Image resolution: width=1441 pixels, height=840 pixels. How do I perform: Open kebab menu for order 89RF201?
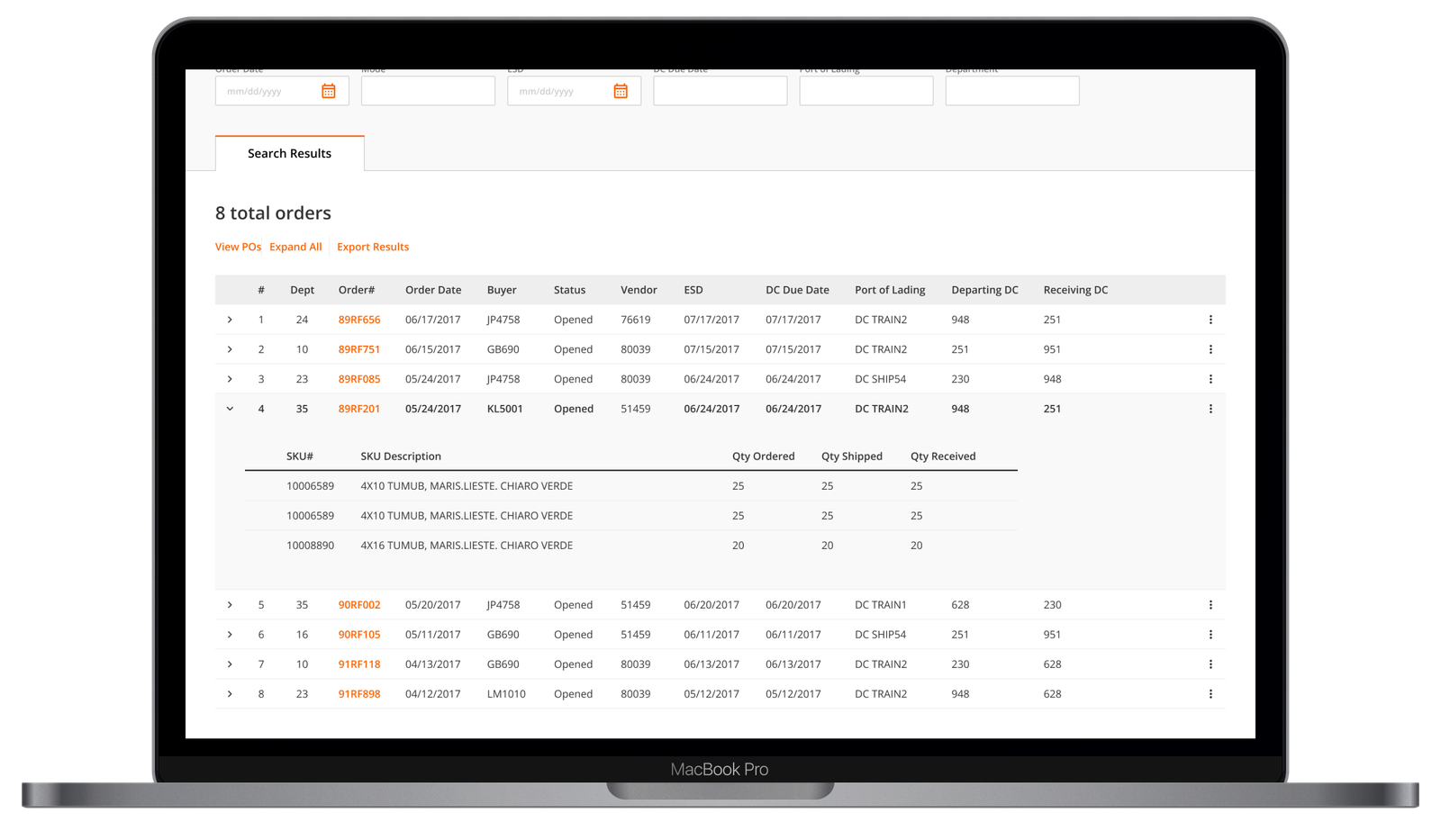[1210, 409]
